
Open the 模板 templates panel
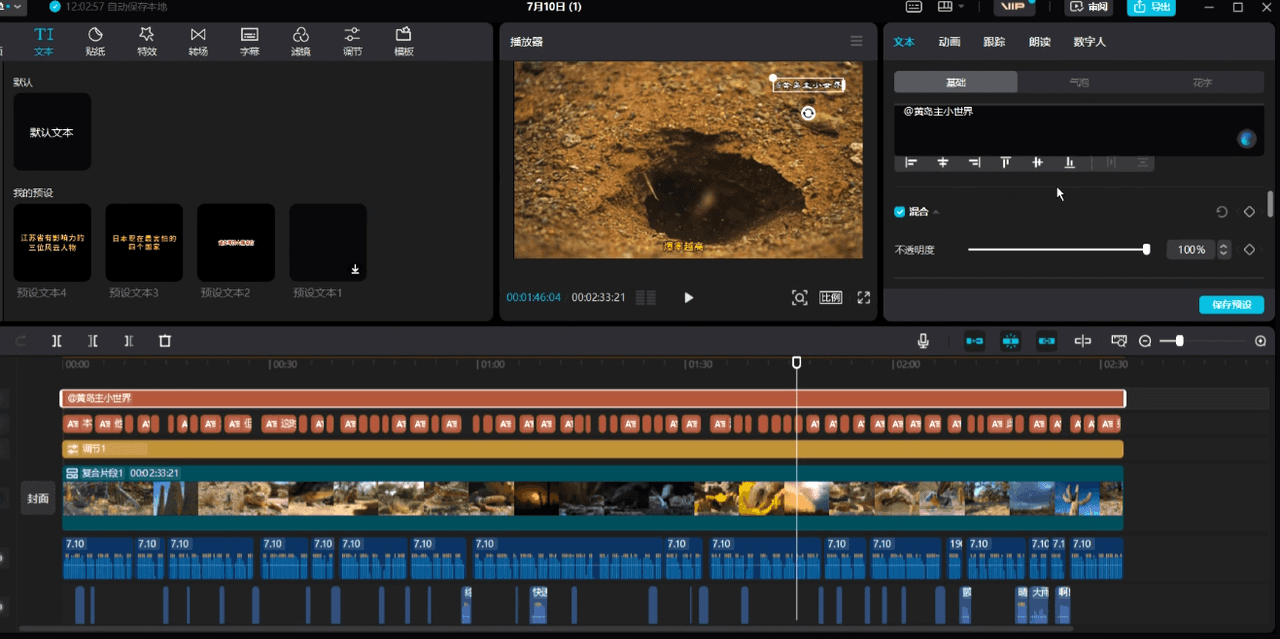click(404, 41)
